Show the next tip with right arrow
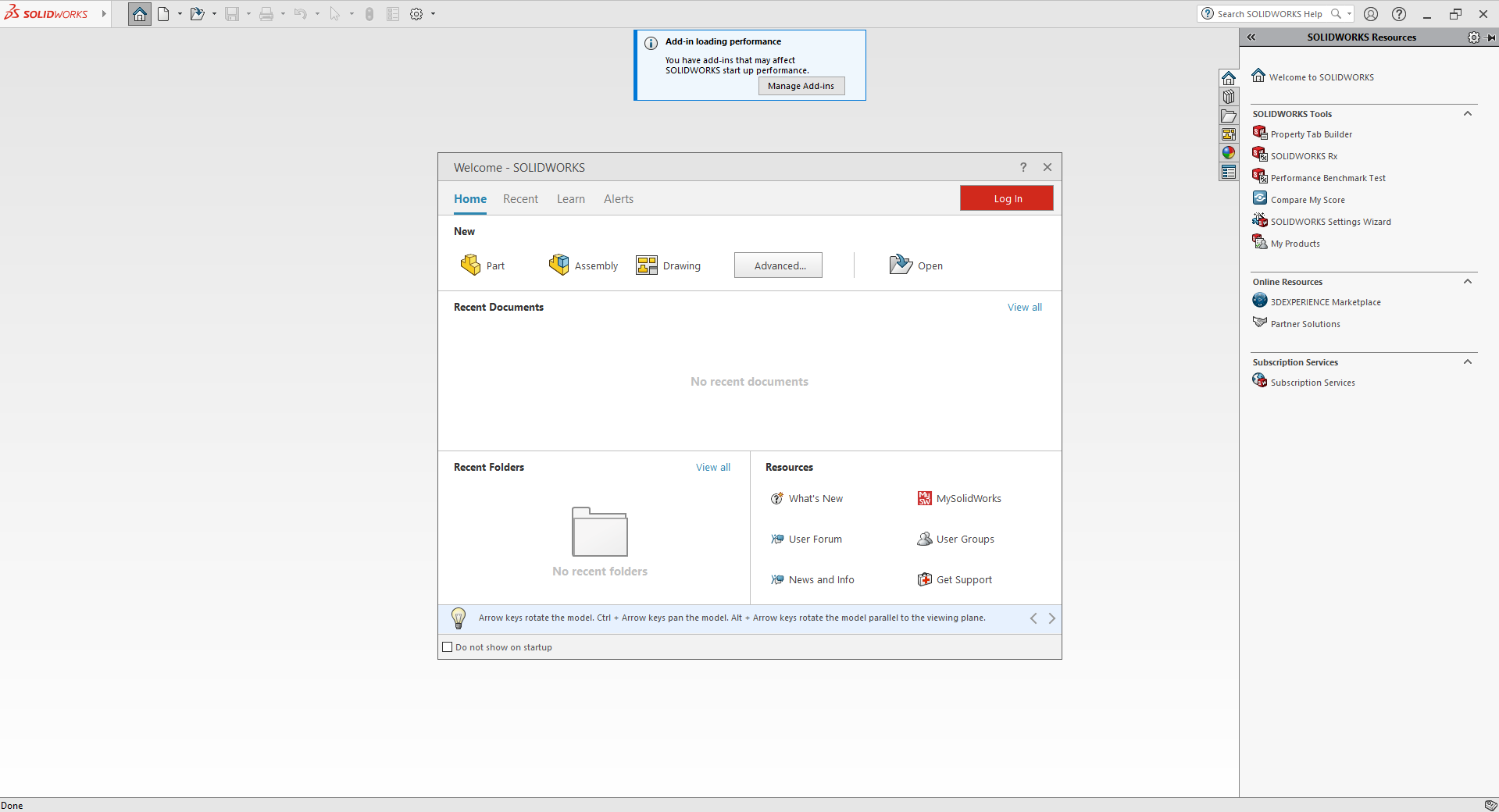This screenshot has height=812, width=1499. (1051, 618)
